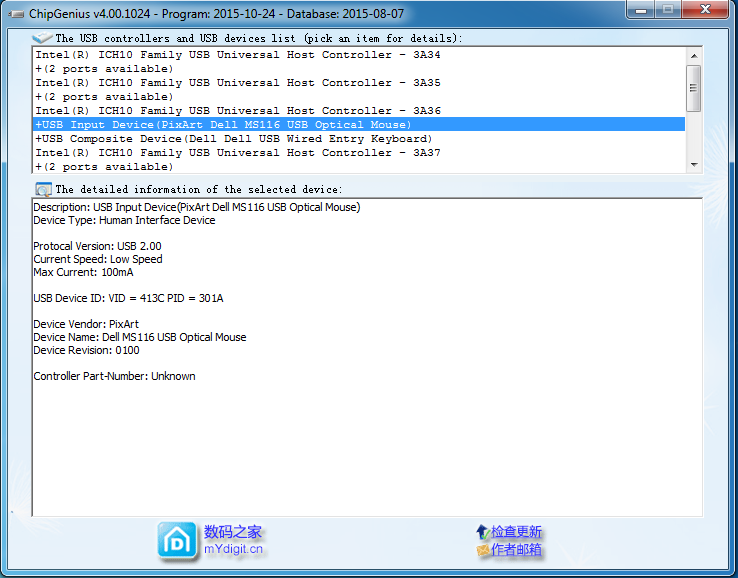
Task: Click the Protocal Version: USB 2.00 line
Action: tap(97, 246)
